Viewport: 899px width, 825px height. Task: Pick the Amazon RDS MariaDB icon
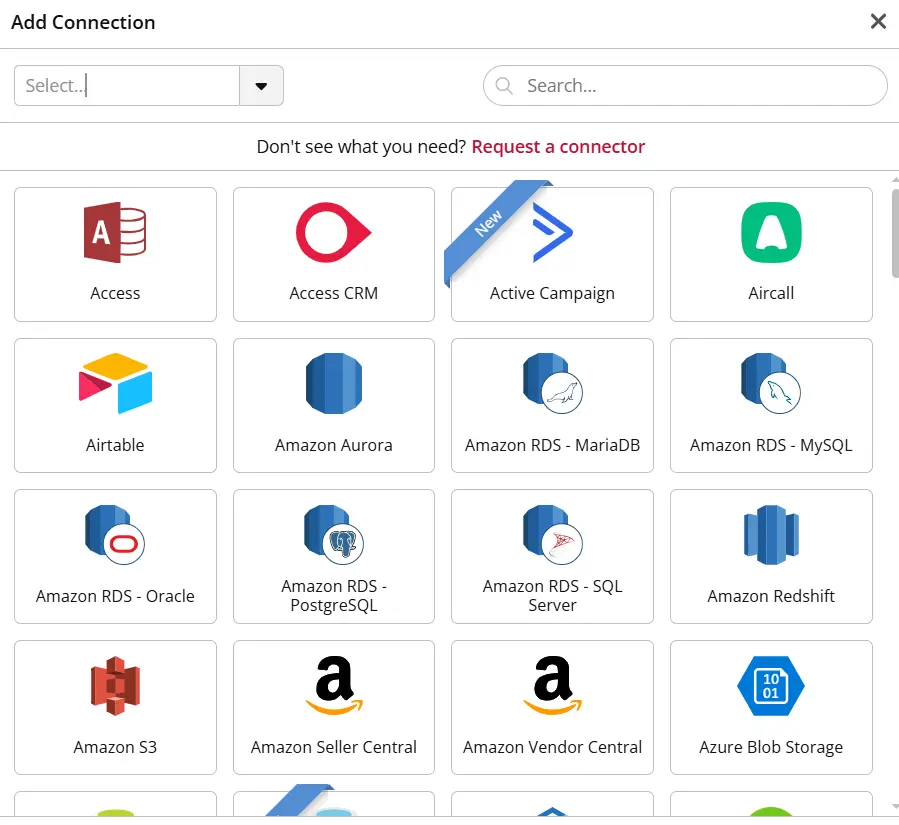[552, 383]
